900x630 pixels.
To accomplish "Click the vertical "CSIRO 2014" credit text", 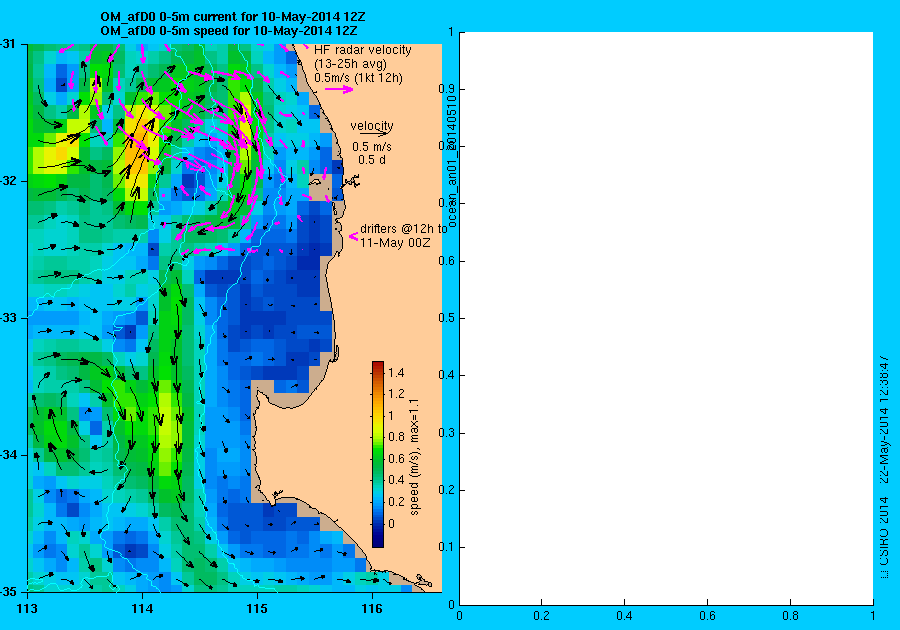I will click(x=885, y=531).
